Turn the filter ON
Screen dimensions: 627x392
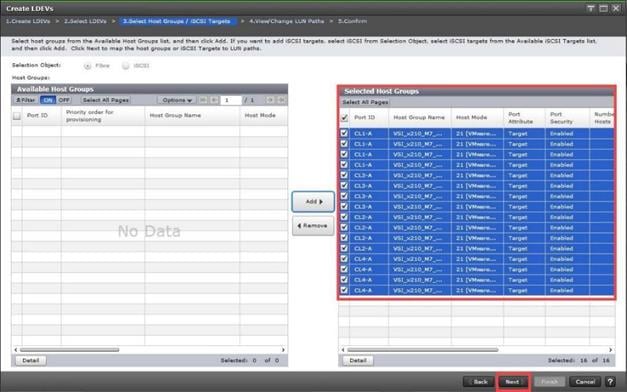click(48, 100)
